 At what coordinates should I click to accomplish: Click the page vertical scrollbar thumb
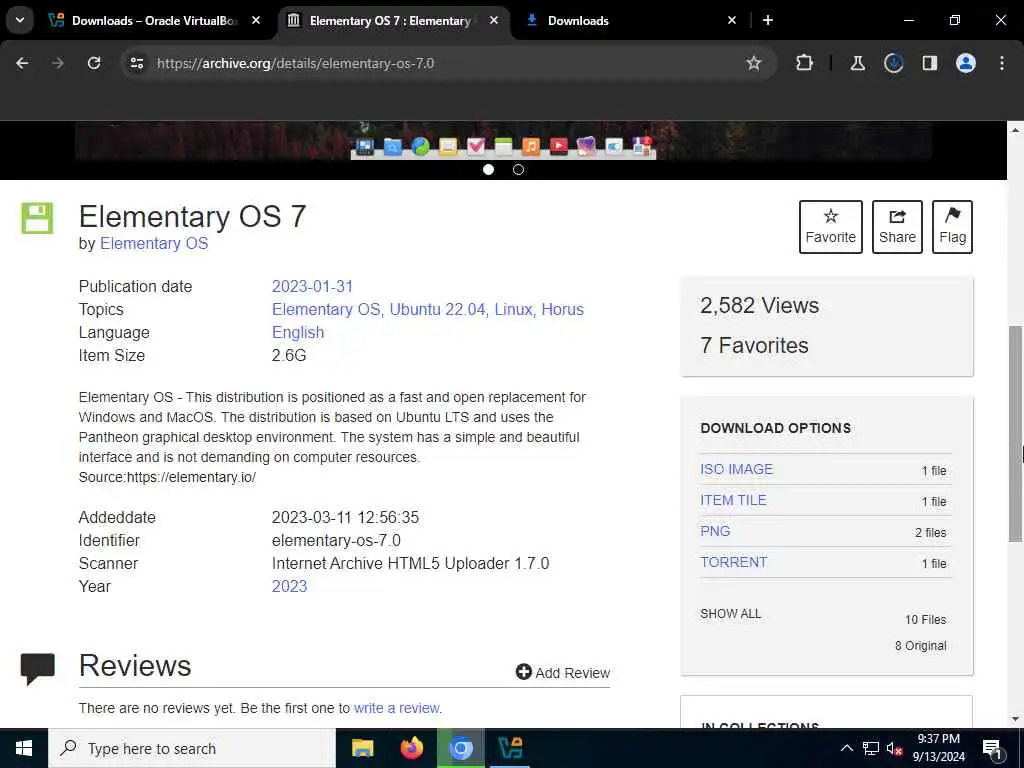(x=1015, y=434)
